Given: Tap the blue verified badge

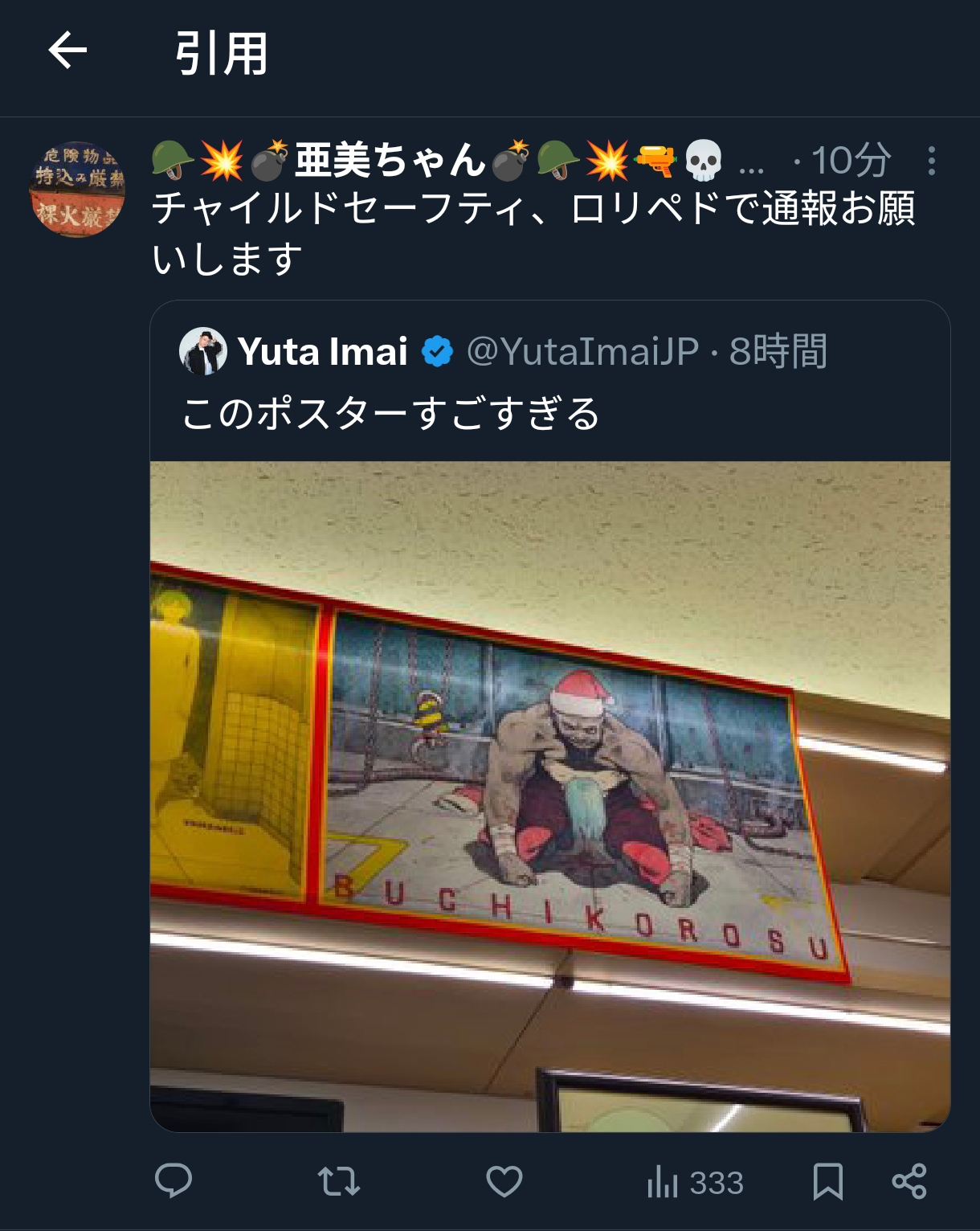Looking at the screenshot, I should [x=437, y=352].
